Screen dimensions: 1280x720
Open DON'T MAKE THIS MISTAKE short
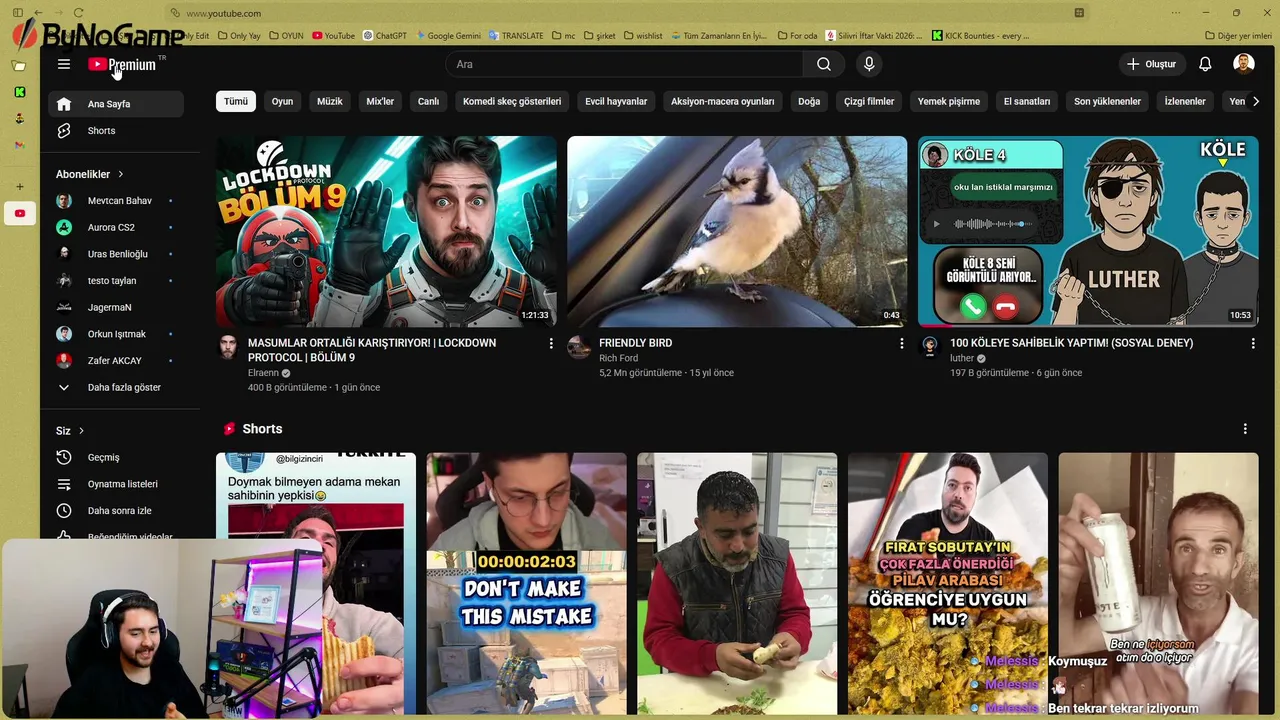pyautogui.click(x=526, y=584)
